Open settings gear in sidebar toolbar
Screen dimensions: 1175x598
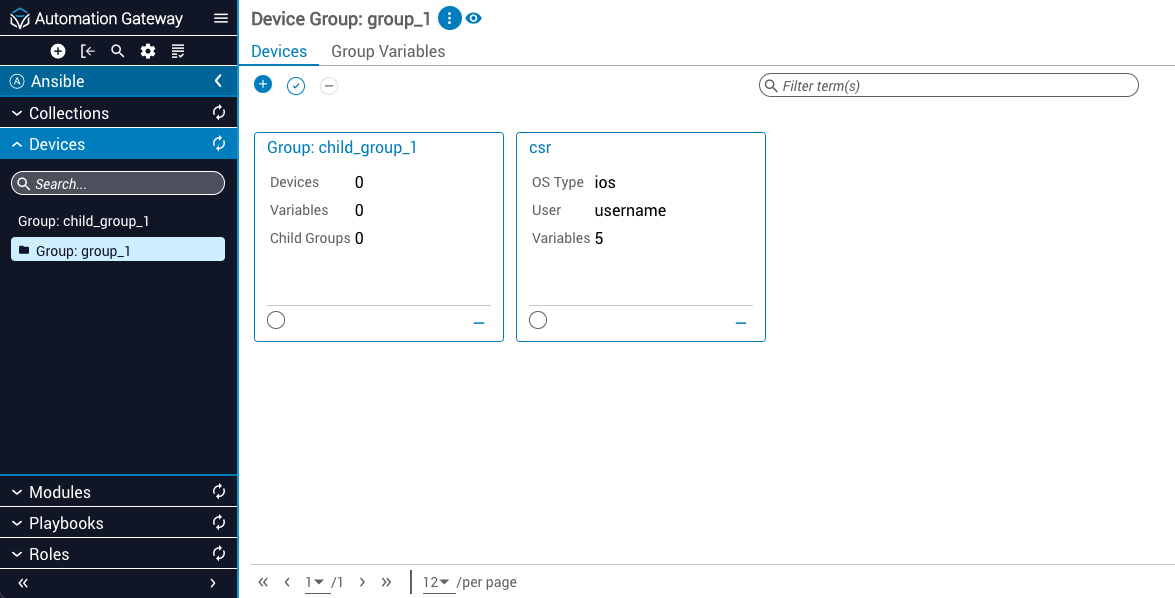tap(148, 51)
